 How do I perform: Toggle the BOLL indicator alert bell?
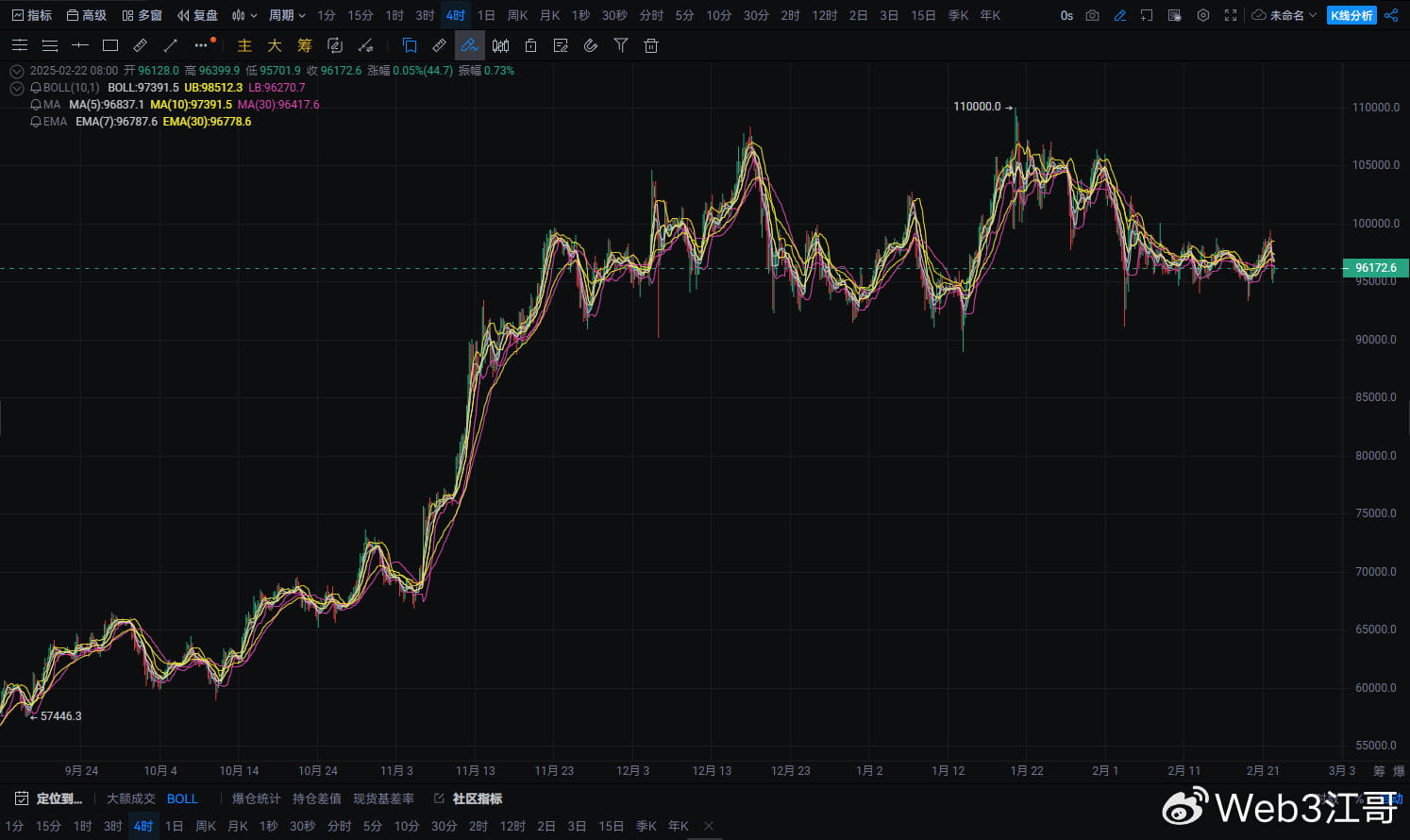click(36, 88)
